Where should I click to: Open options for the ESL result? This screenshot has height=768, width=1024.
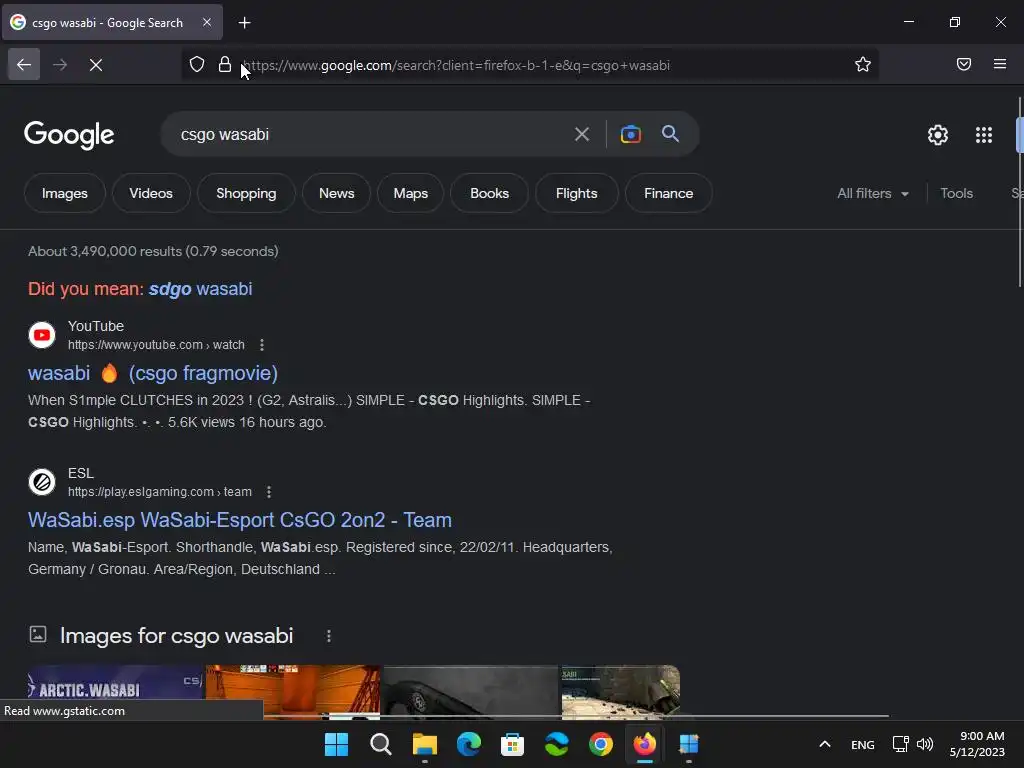point(269,492)
